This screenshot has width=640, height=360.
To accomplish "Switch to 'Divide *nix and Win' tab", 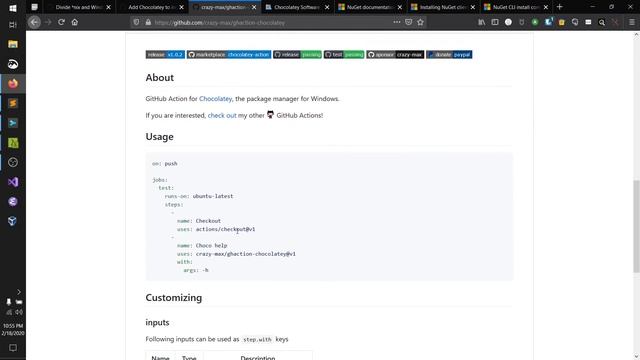I will [78, 7].
